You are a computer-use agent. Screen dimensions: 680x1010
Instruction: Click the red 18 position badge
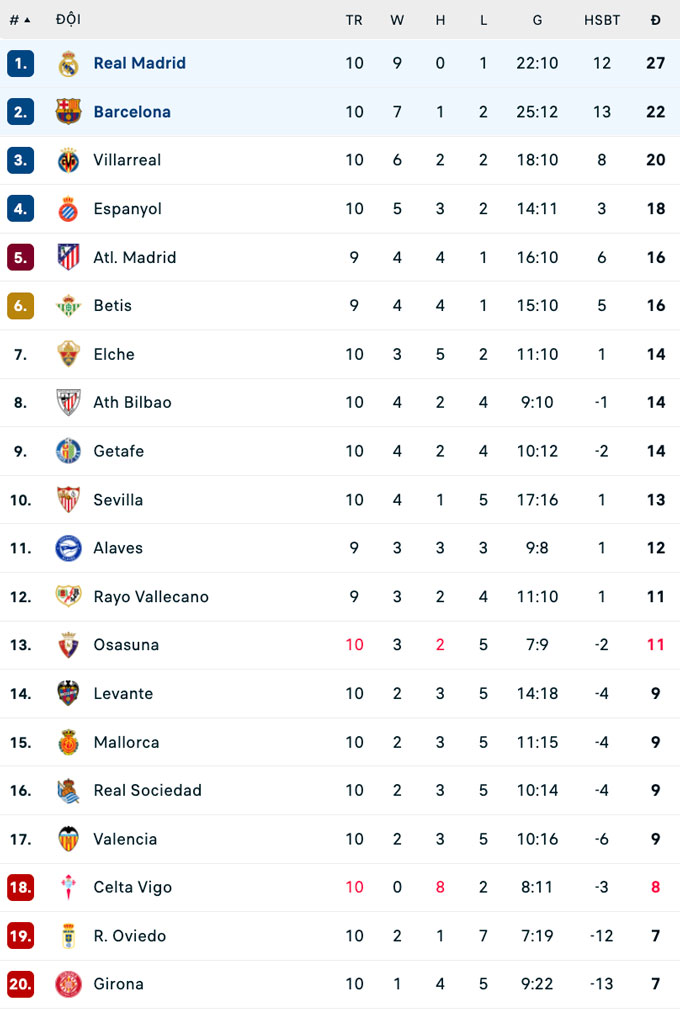click(20, 887)
